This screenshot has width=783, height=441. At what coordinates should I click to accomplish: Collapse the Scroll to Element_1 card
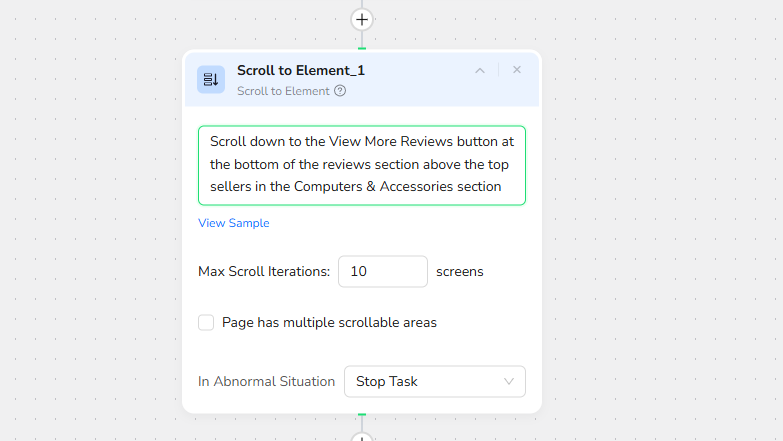coord(479,70)
